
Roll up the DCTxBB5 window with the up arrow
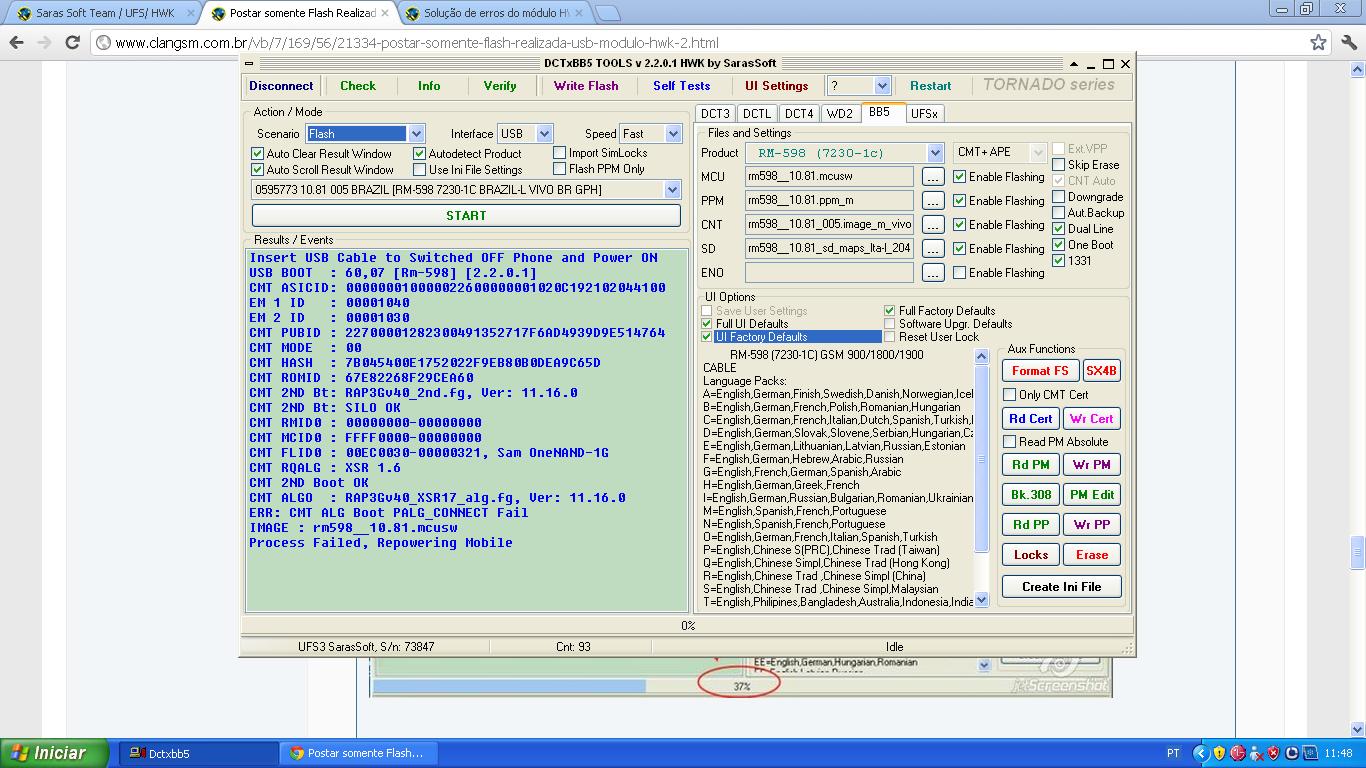pyautogui.click(x=1073, y=63)
